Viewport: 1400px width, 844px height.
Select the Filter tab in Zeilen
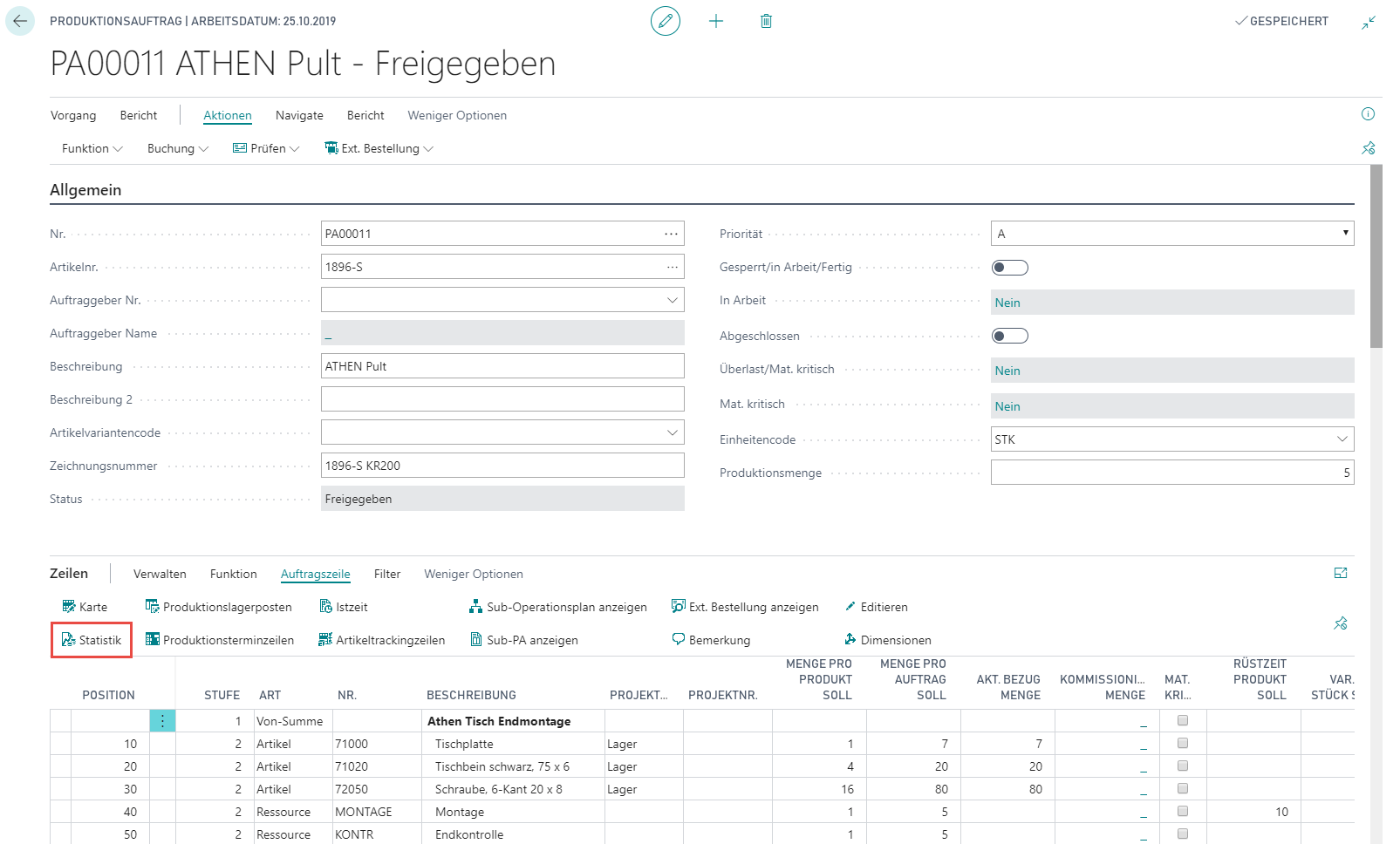(x=387, y=574)
